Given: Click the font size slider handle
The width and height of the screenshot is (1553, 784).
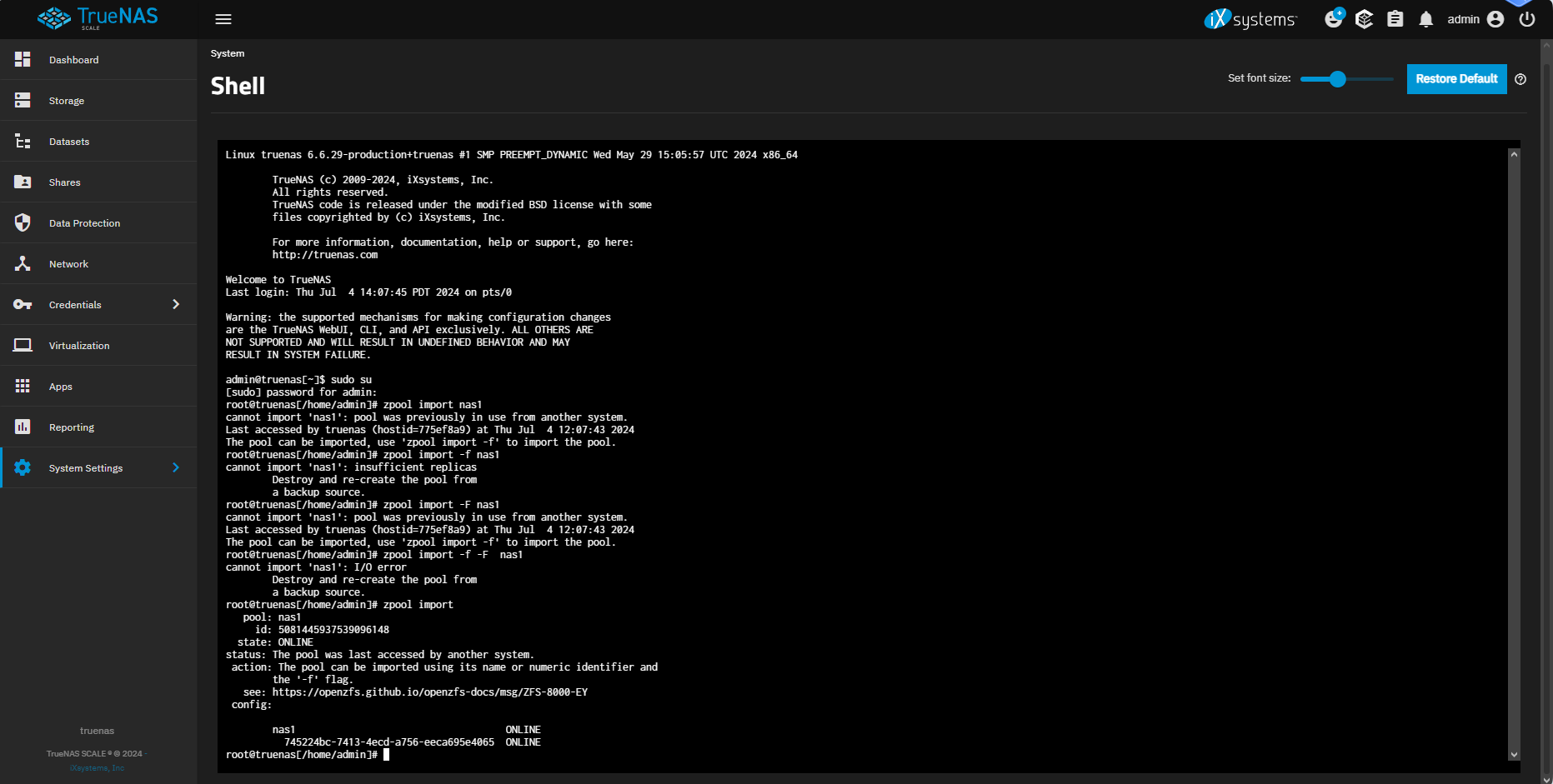Looking at the screenshot, I should coord(1338,79).
